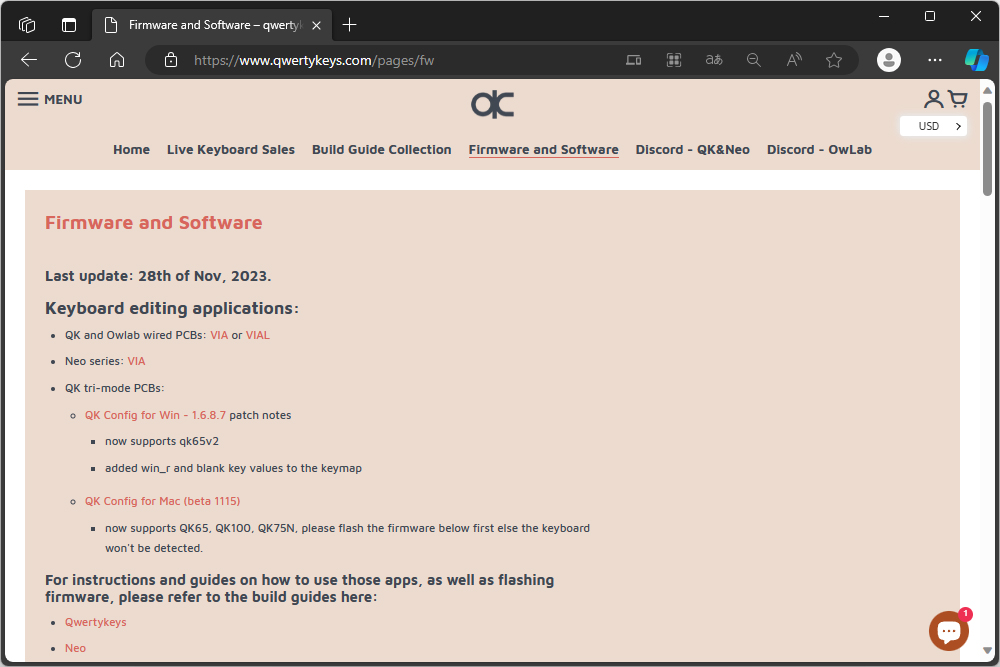Click the page vertical scrollbar thumb
Screen dimensions: 1000x667
987,149
